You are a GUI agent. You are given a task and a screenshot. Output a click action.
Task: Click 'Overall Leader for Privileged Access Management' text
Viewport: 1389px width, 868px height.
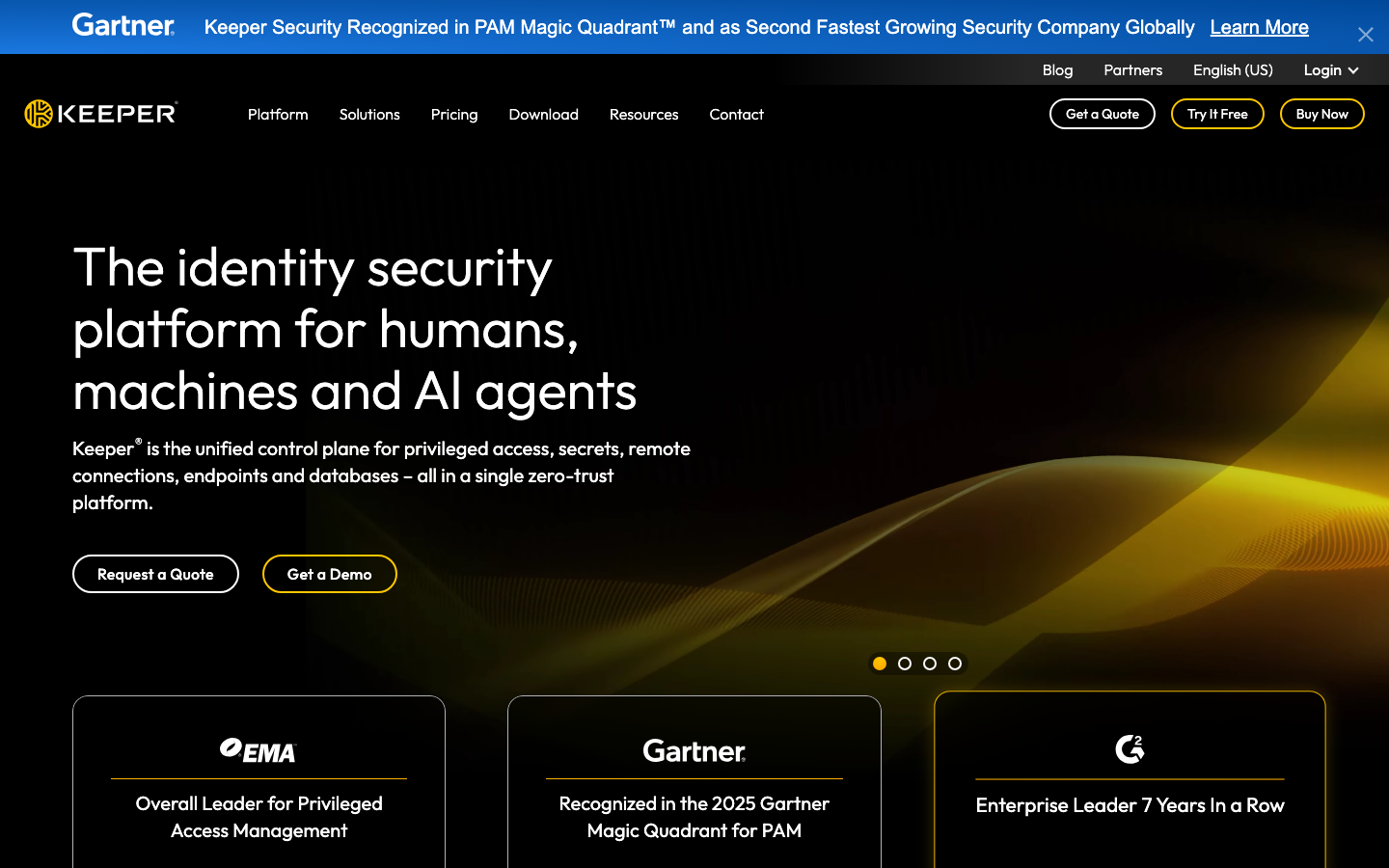tap(259, 817)
